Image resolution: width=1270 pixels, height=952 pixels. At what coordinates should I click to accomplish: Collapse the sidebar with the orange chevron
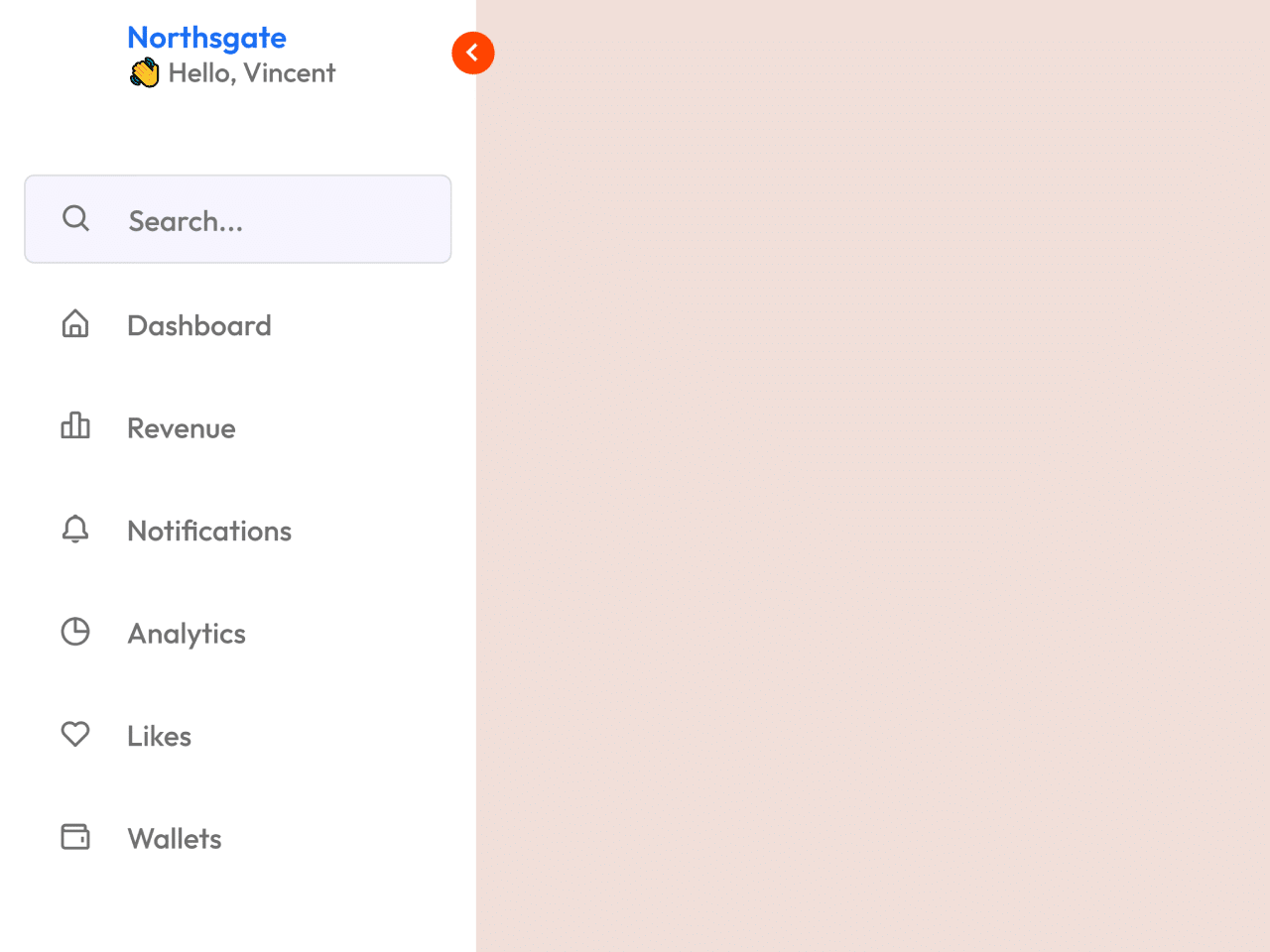coord(473,53)
